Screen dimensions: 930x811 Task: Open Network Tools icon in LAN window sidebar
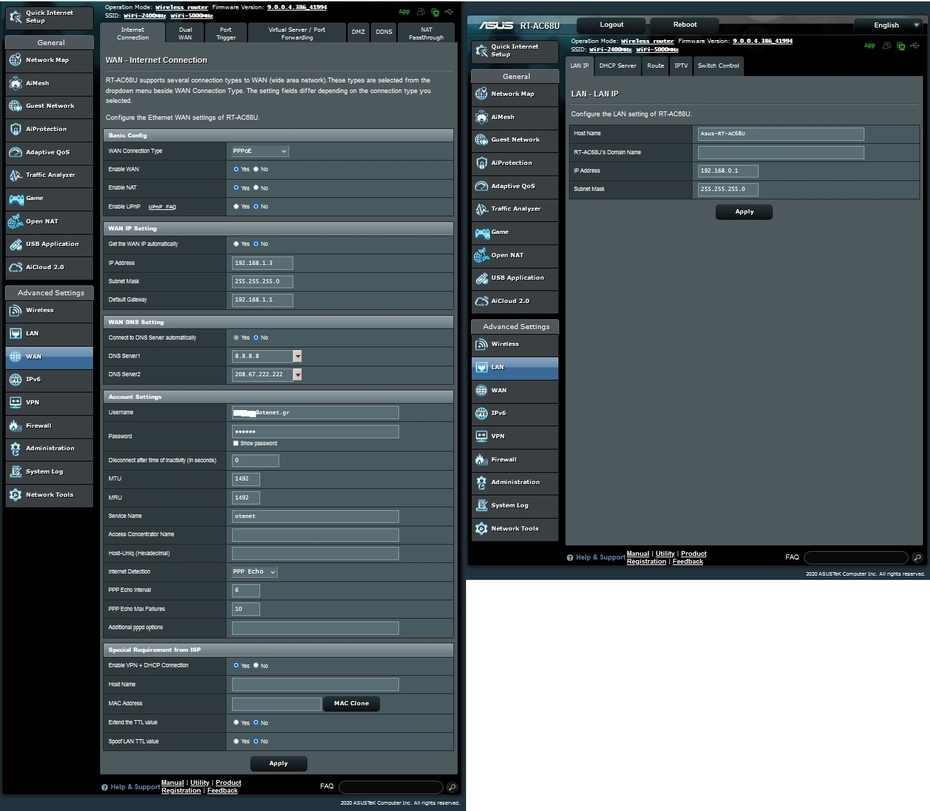tap(481, 529)
